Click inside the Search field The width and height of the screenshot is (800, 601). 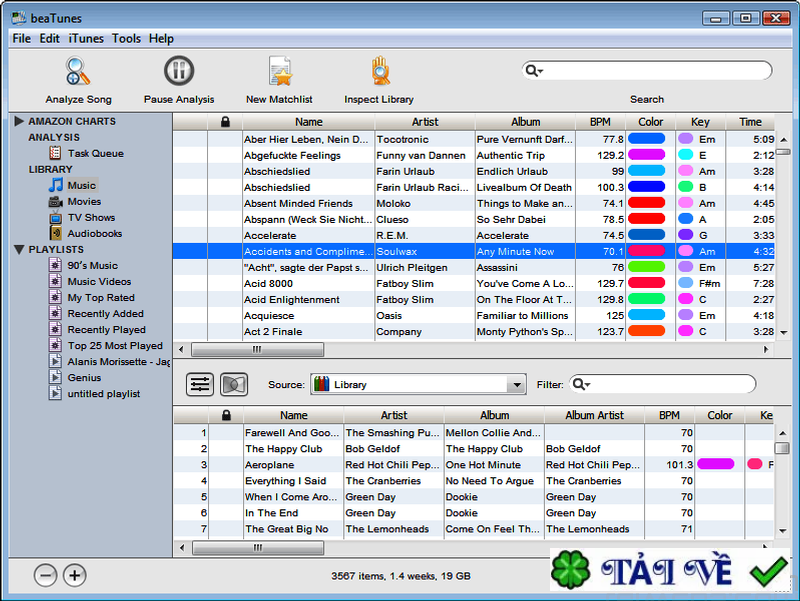(648, 72)
